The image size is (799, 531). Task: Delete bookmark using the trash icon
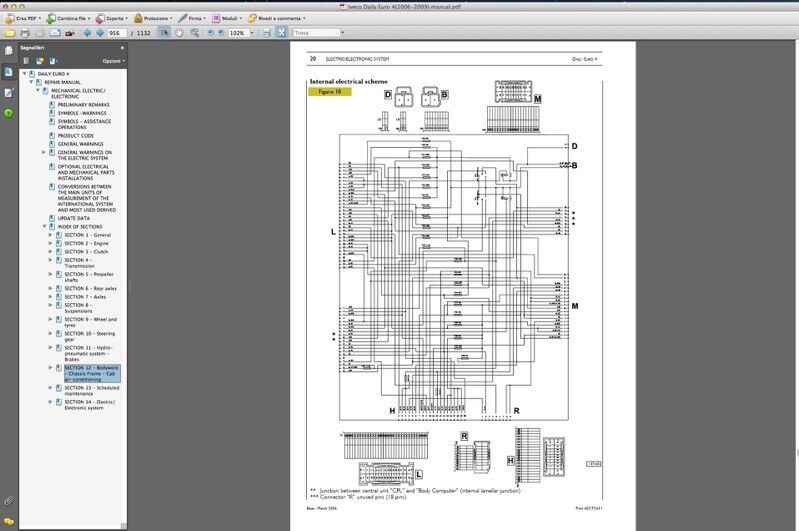coord(27,61)
